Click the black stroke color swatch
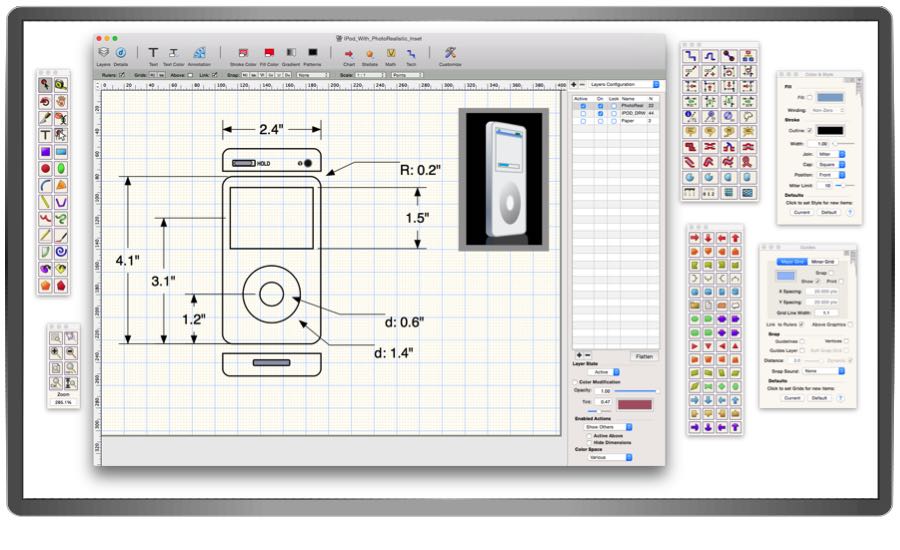This screenshot has height=550, width=900. 831,131
